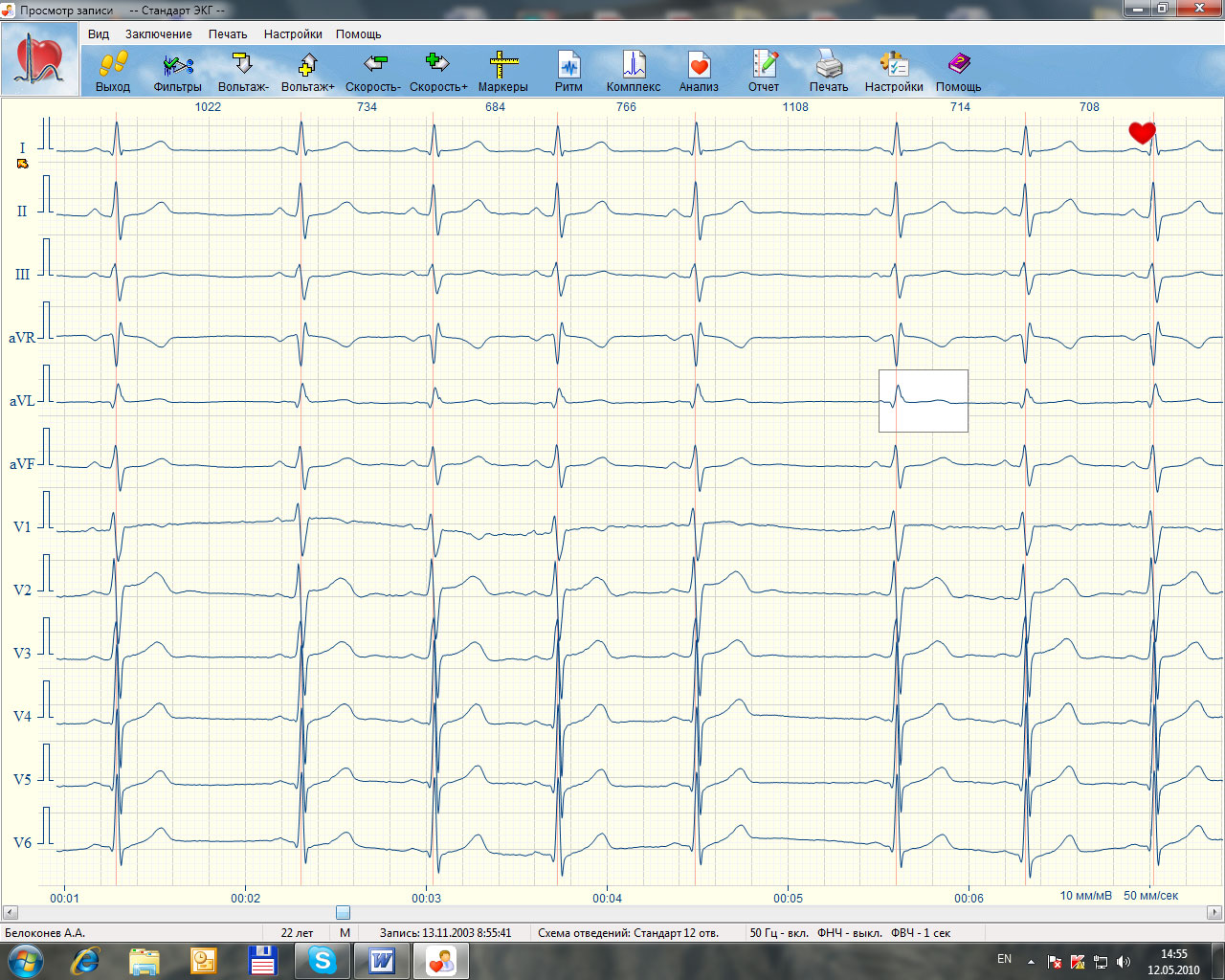Open the Заключение menu
The width and height of the screenshot is (1225, 980).
159,33
